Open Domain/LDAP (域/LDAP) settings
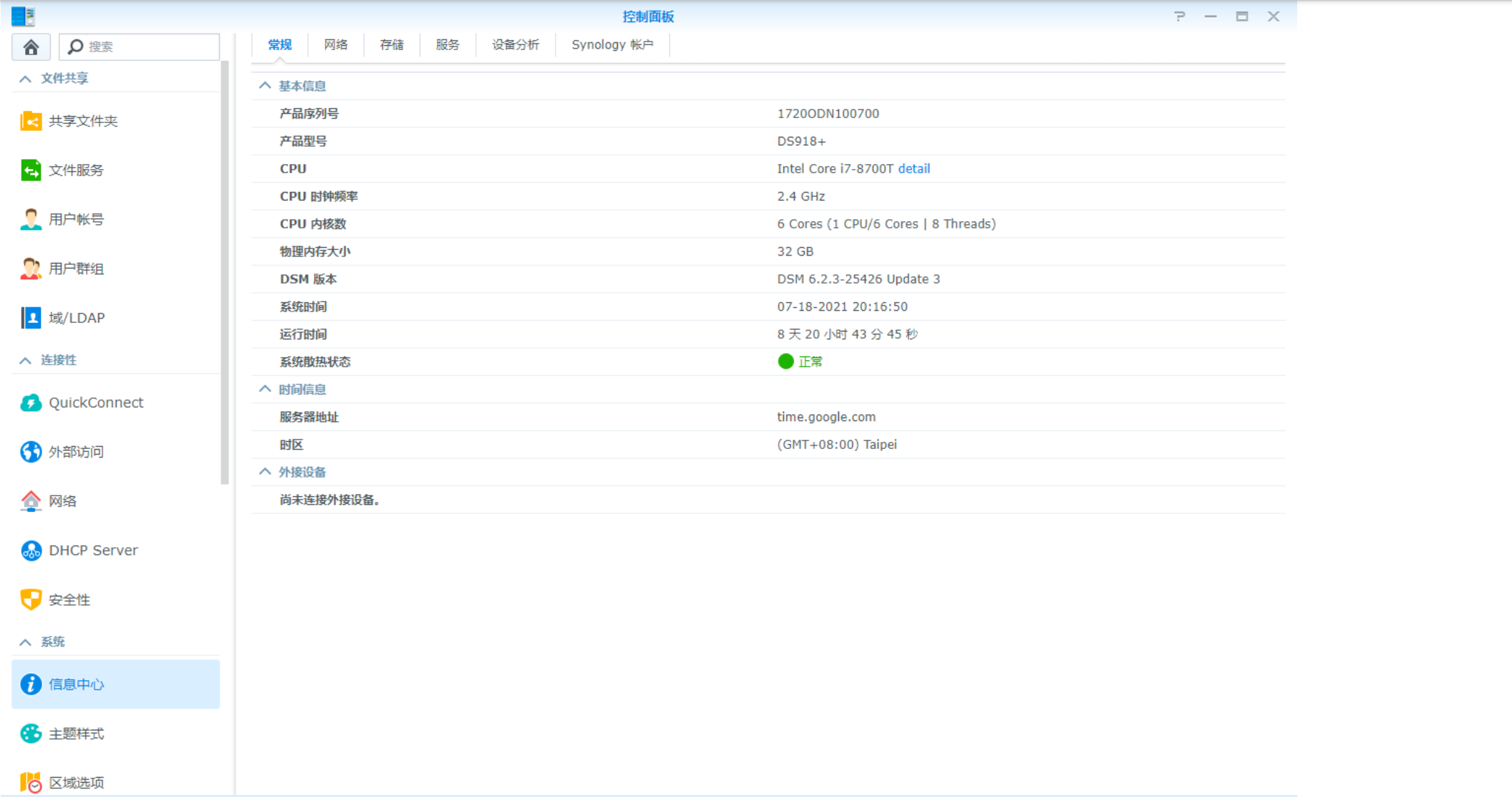Screen dimensions: 1512x797 click(76, 318)
